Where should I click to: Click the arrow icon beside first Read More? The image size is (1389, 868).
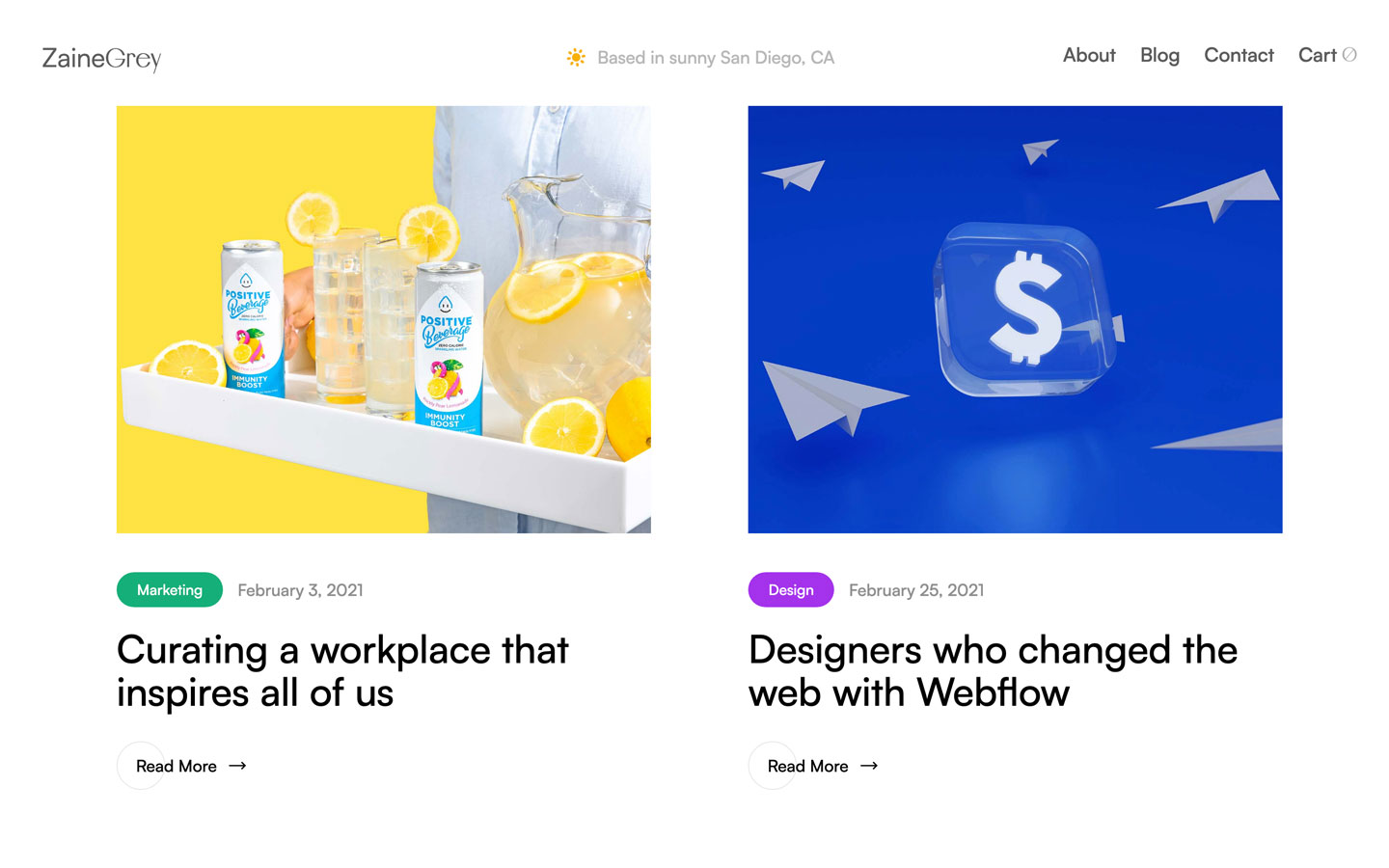point(237,766)
